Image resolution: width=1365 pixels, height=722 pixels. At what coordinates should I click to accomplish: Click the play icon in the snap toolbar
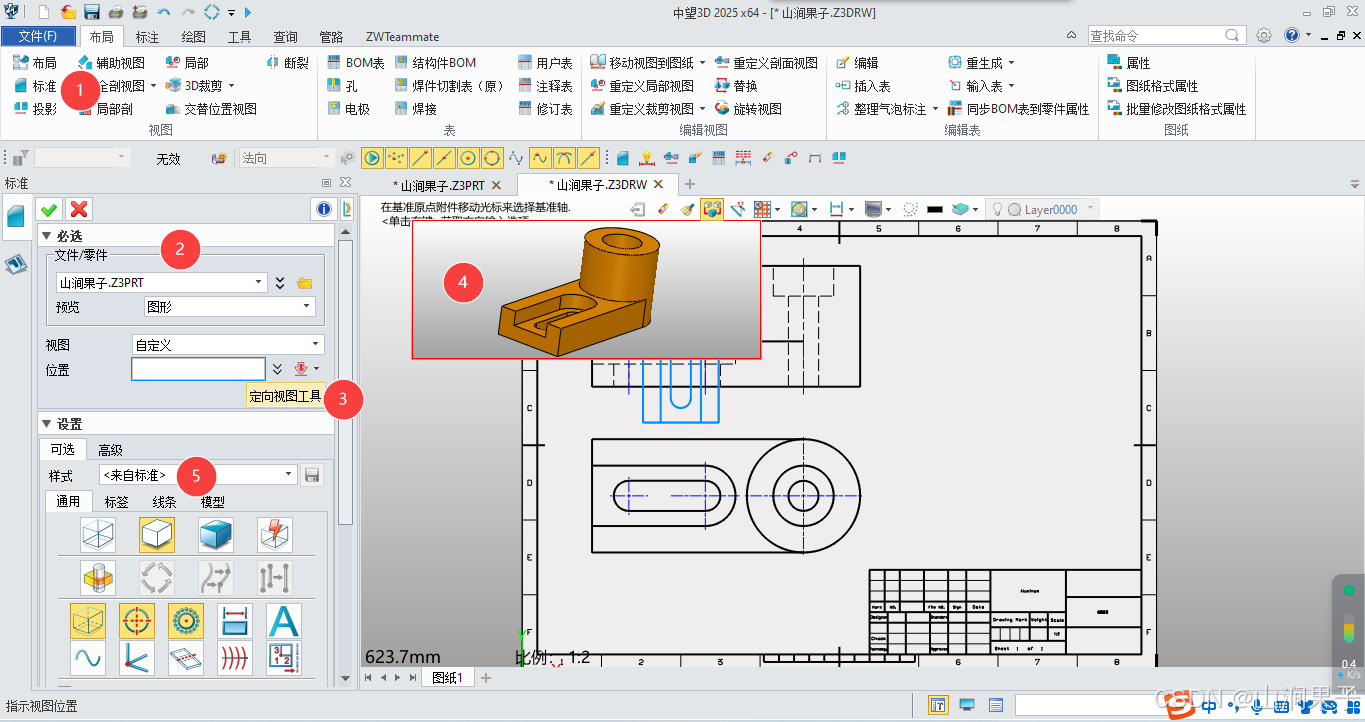[372, 157]
